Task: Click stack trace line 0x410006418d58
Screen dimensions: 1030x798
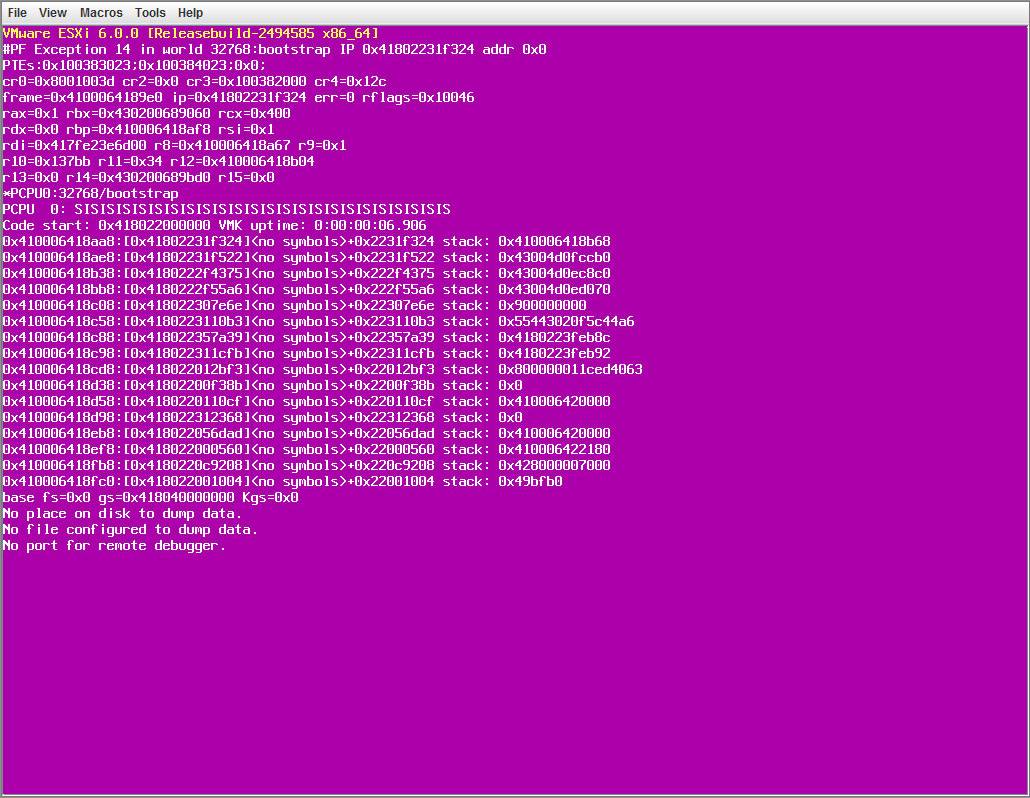Action: pos(307,401)
